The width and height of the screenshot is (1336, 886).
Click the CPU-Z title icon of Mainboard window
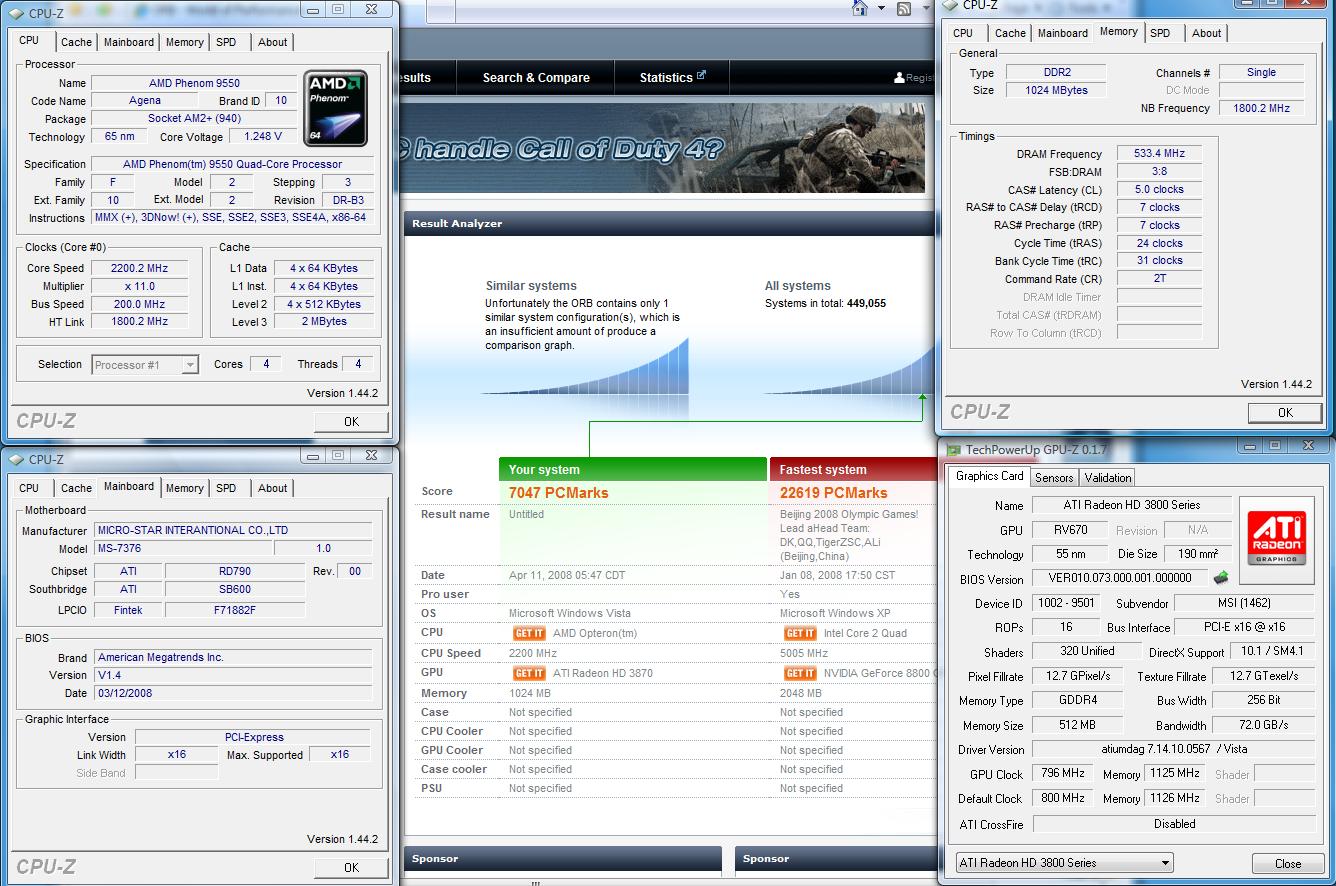point(15,460)
